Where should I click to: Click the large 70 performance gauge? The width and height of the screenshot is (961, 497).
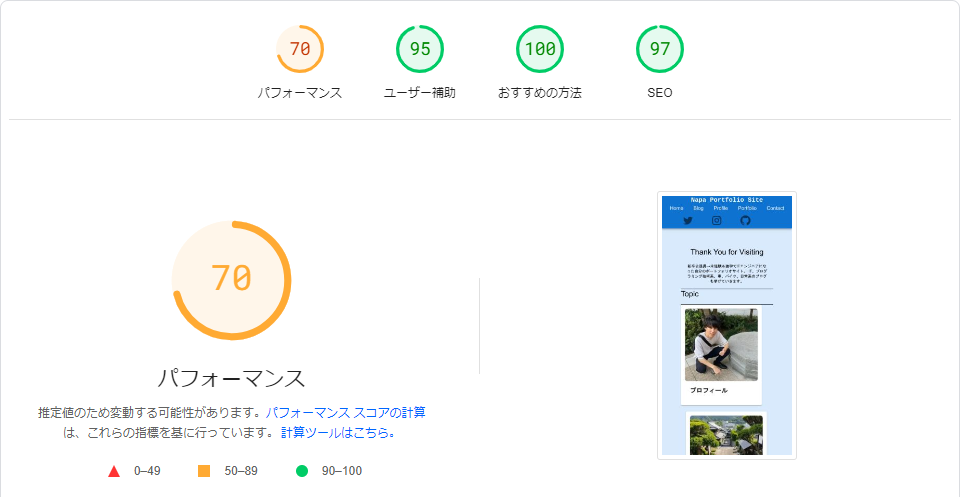coord(231,280)
